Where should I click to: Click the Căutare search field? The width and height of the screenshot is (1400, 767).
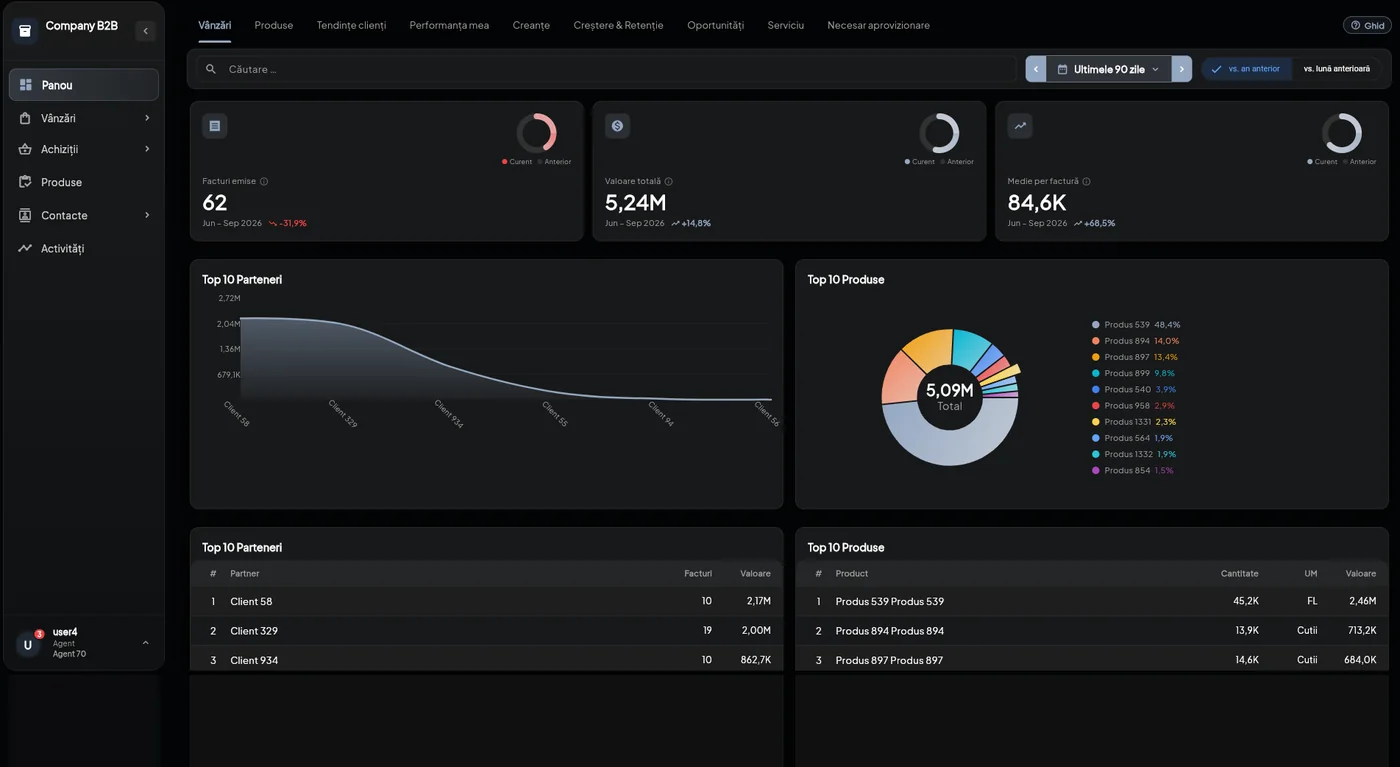(606, 69)
